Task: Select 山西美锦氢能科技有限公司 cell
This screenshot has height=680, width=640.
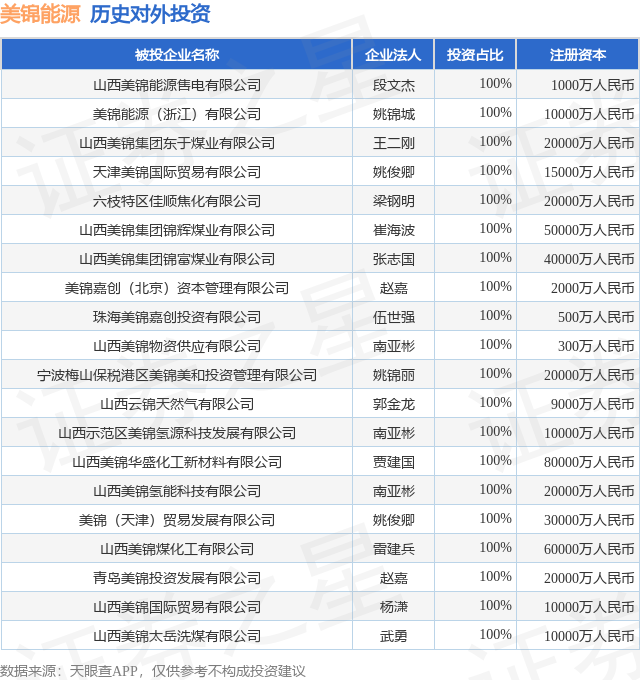Action: 177,491
